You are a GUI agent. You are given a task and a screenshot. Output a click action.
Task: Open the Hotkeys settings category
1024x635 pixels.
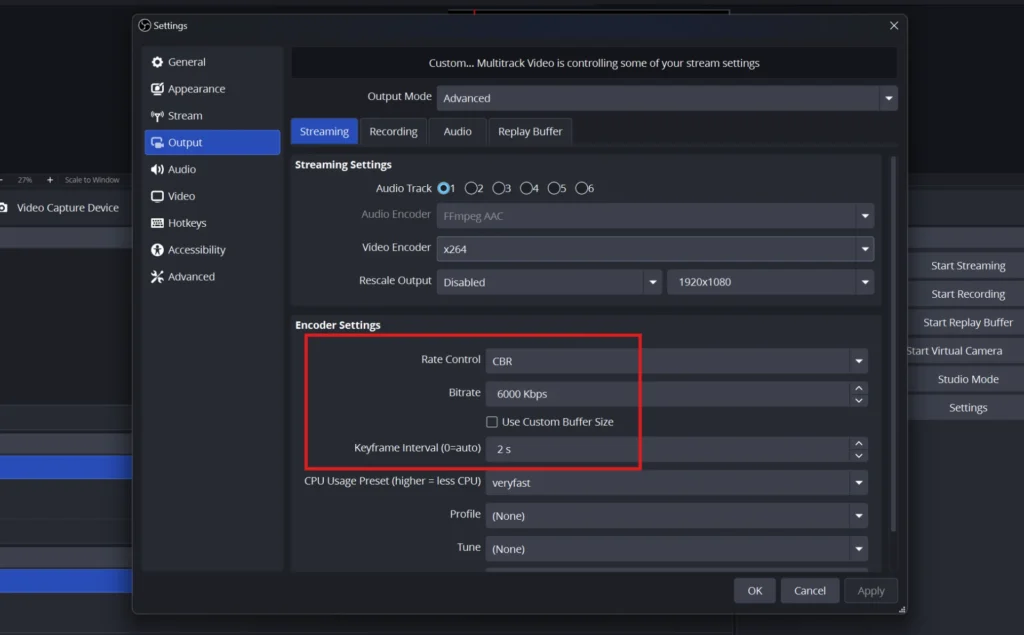tap(212, 223)
